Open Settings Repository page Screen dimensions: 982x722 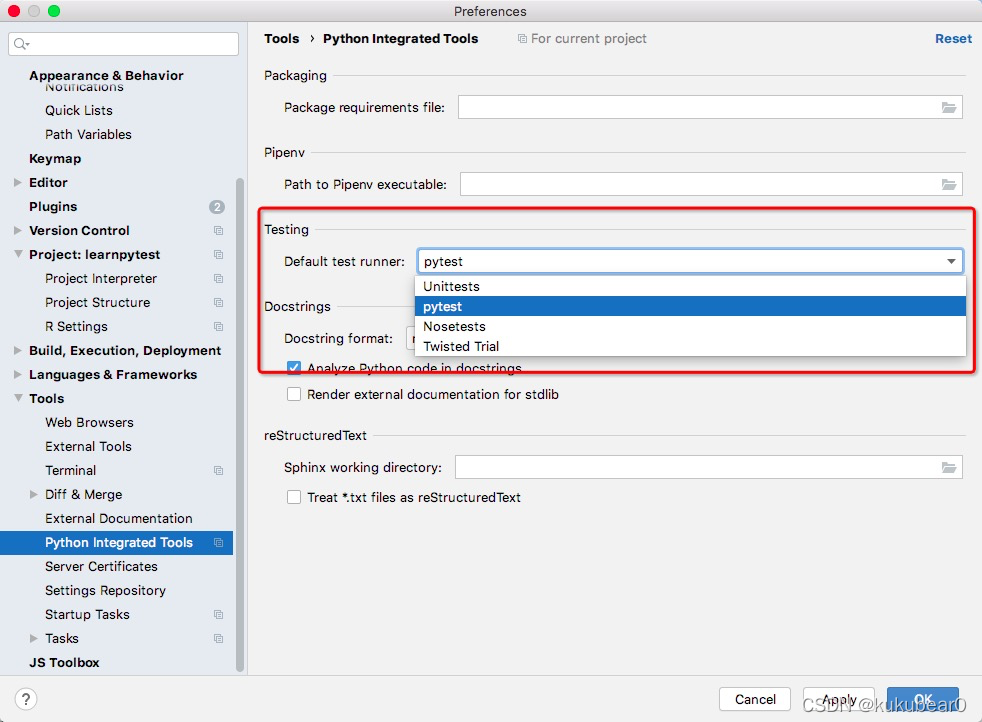[105, 590]
